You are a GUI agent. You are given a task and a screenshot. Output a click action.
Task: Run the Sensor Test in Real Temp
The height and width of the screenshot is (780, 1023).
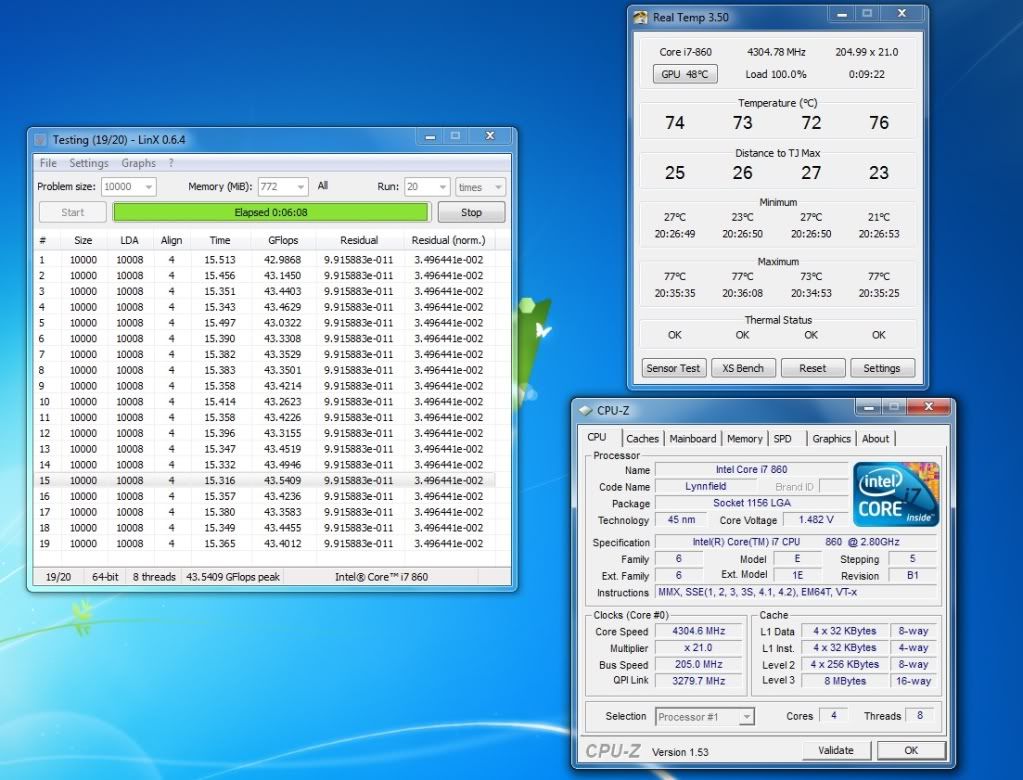click(673, 368)
